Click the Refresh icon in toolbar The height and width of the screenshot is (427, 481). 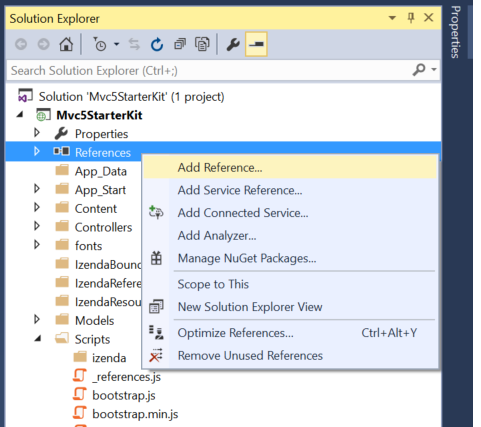click(x=157, y=44)
